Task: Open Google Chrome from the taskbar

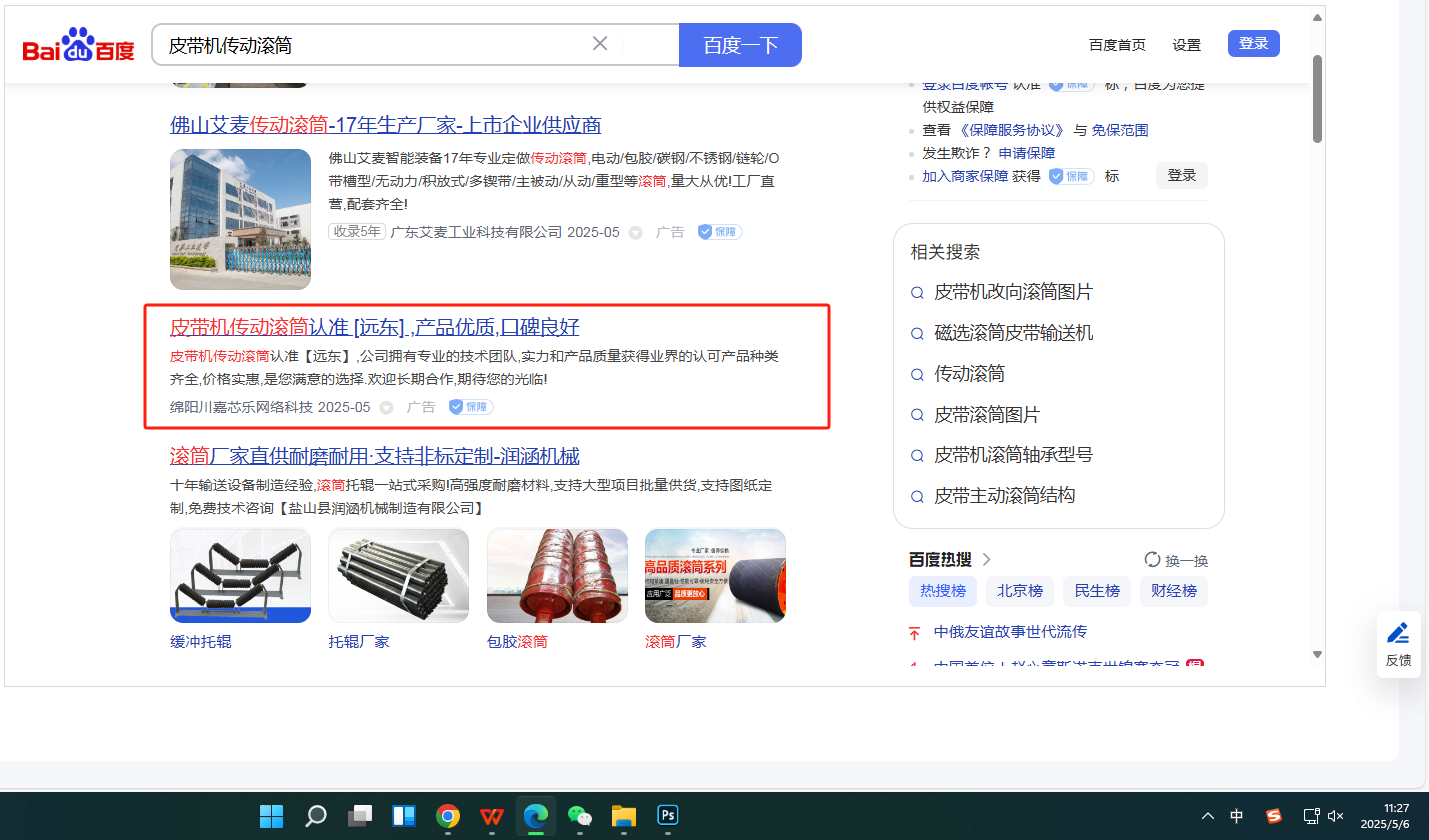Action: [x=447, y=816]
